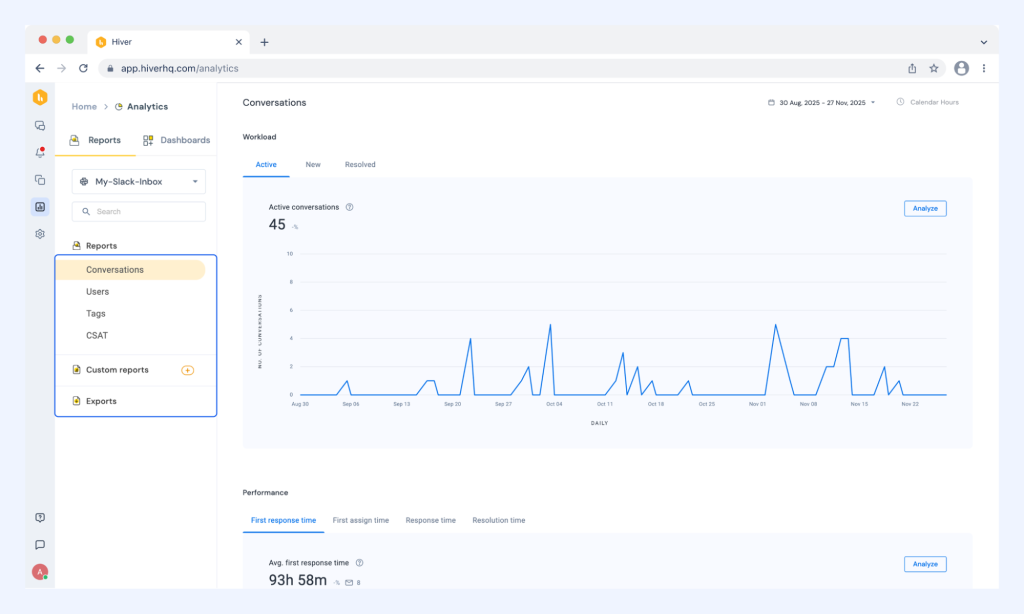Image resolution: width=1024 pixels, height=614 pixels.
Task: Click the report Search field
Action: tap(138, 212)
